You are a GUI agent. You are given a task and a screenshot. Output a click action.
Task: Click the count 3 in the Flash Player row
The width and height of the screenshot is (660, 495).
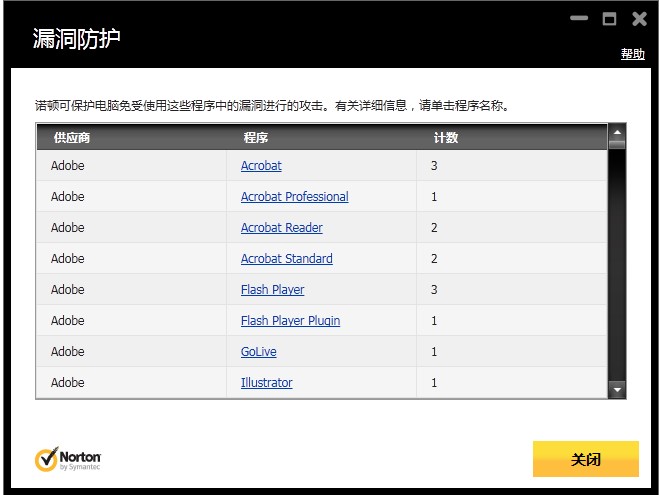pyautogui.click(x=434, y=290)
